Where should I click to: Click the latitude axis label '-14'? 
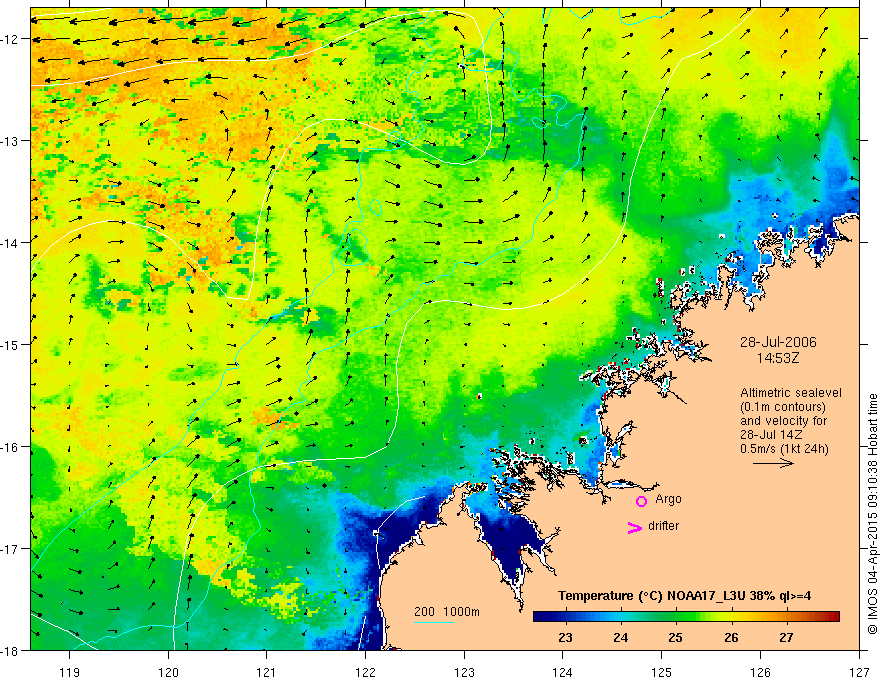(10, 242)
